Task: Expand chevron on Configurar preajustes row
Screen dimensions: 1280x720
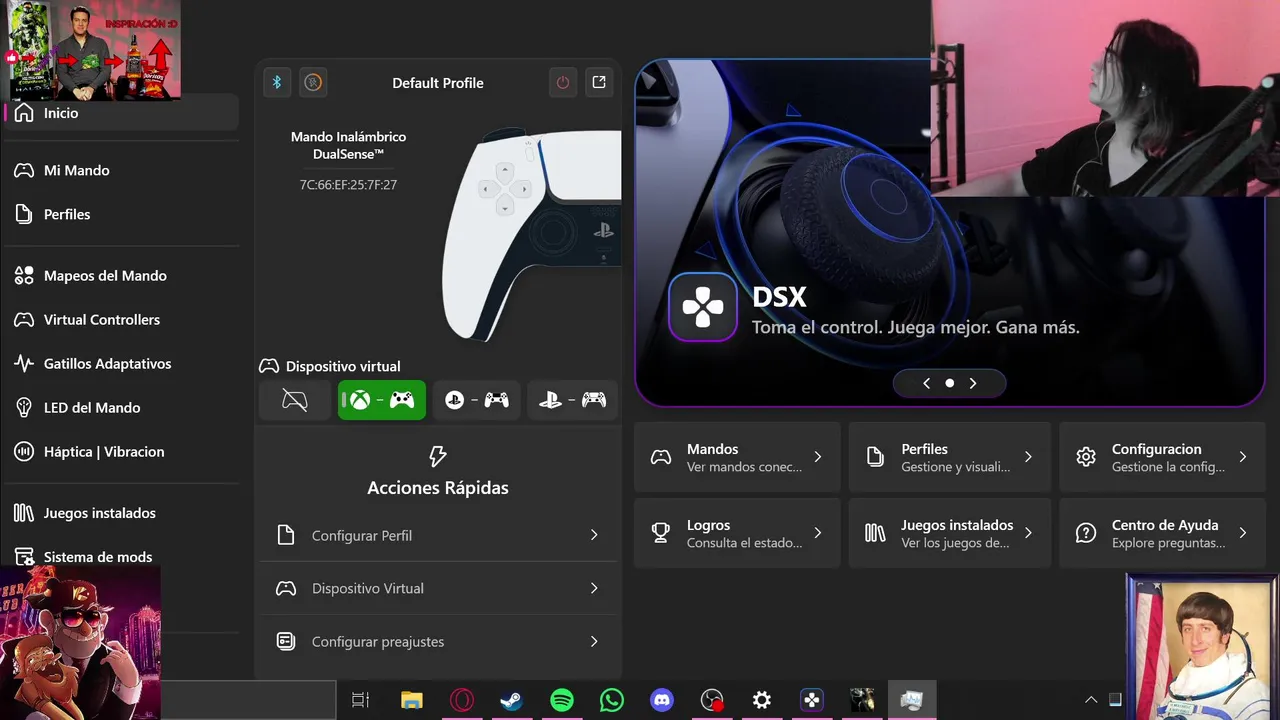Action: 594,641
